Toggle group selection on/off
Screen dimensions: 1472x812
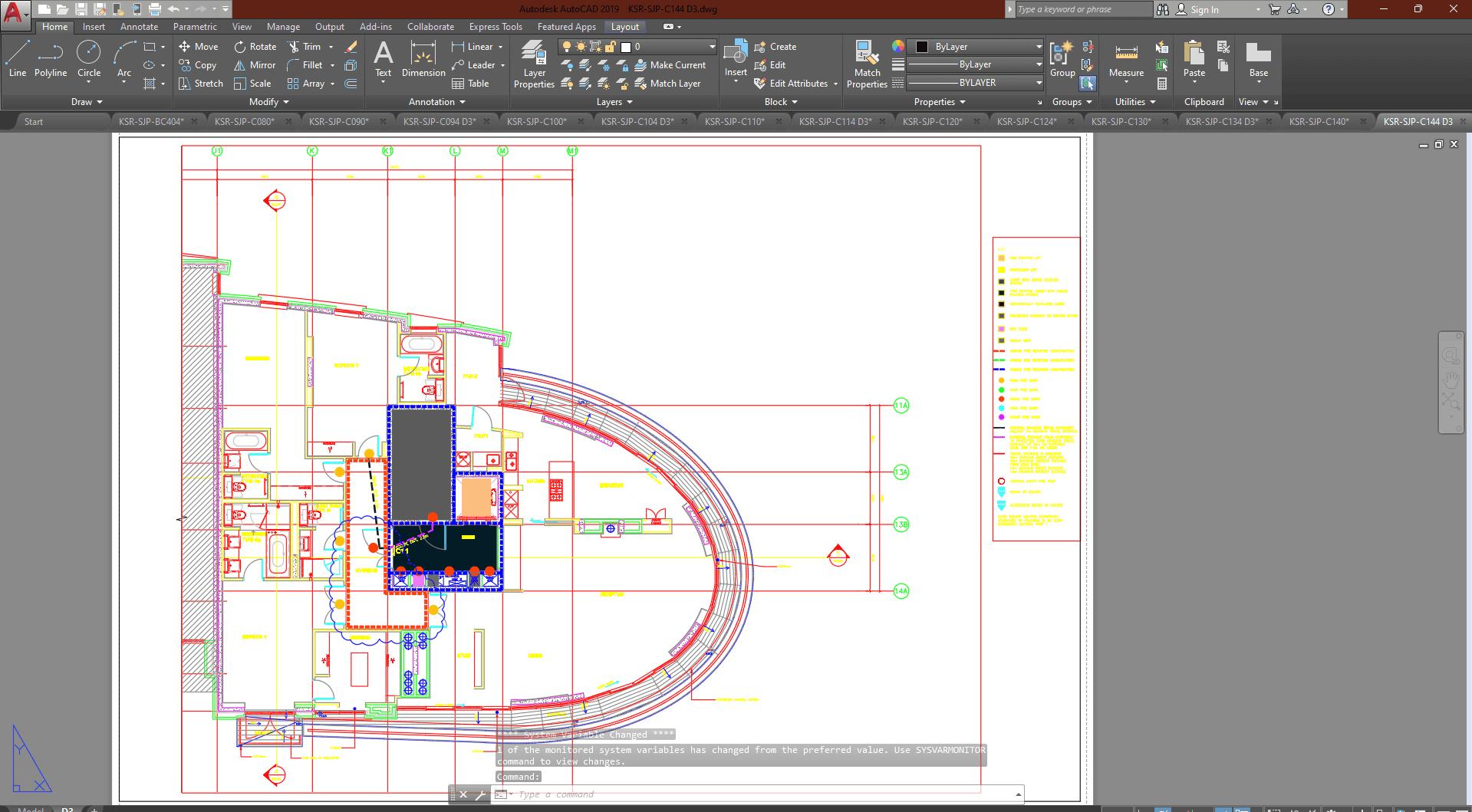1088,83
